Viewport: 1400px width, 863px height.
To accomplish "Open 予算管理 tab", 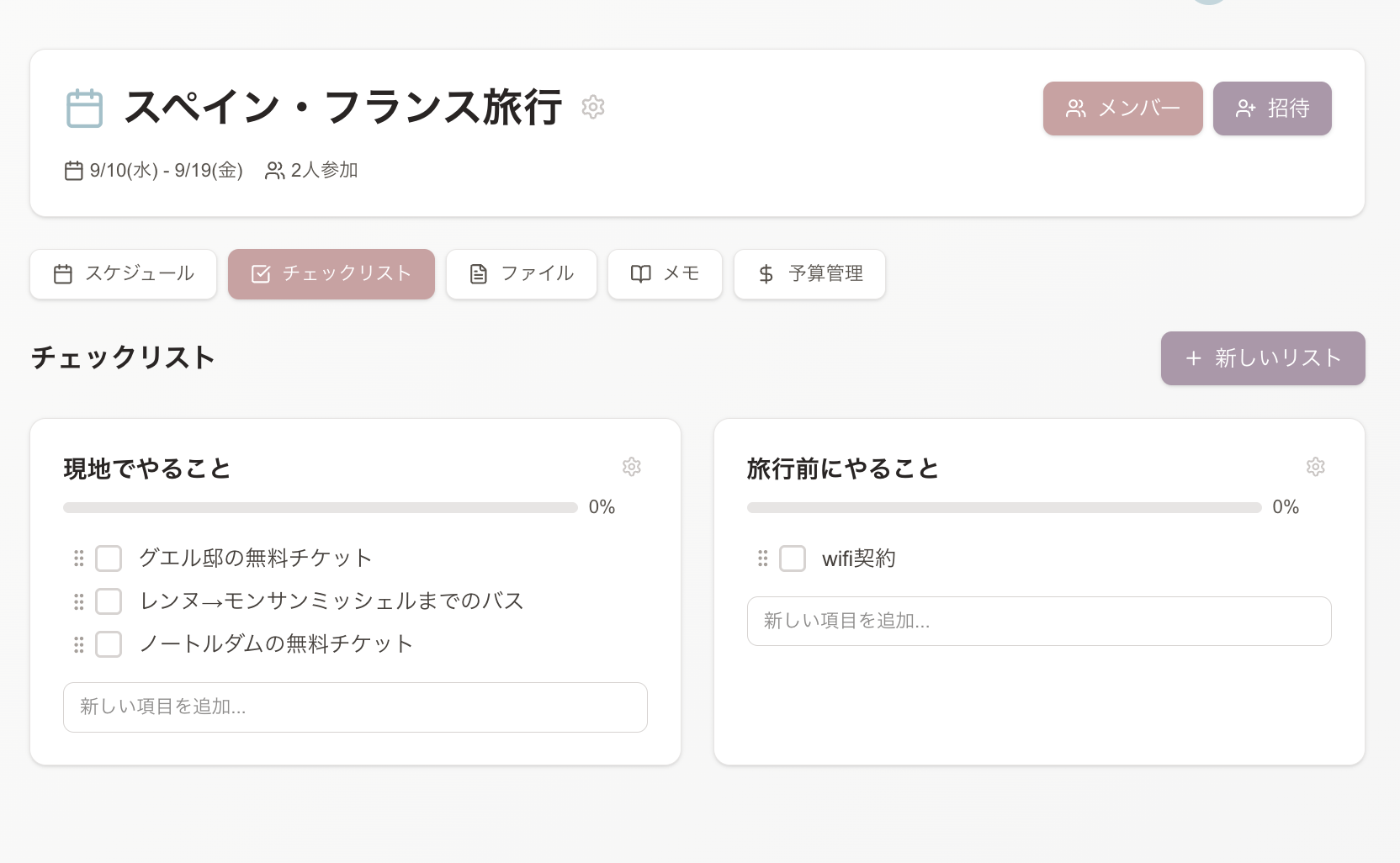I will point(809,274).
